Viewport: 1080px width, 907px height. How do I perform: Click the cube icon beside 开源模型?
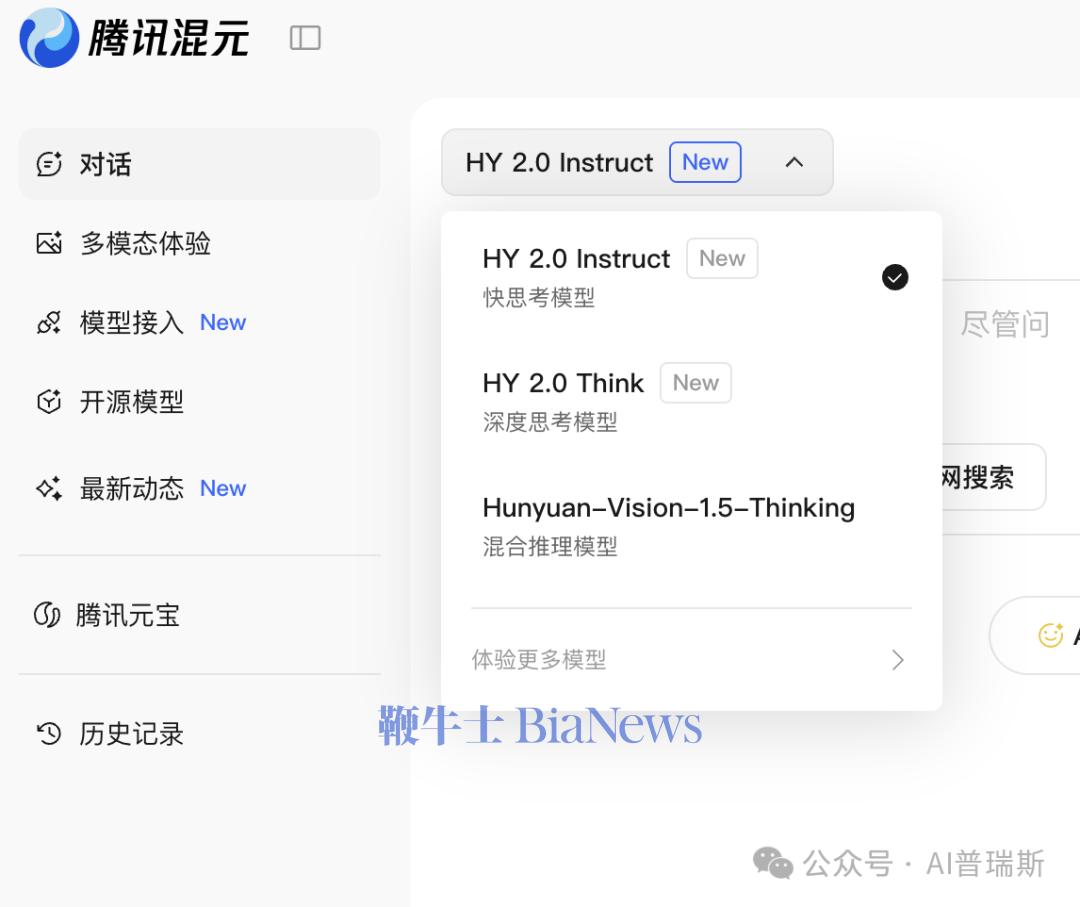click(x=49, y=402)
